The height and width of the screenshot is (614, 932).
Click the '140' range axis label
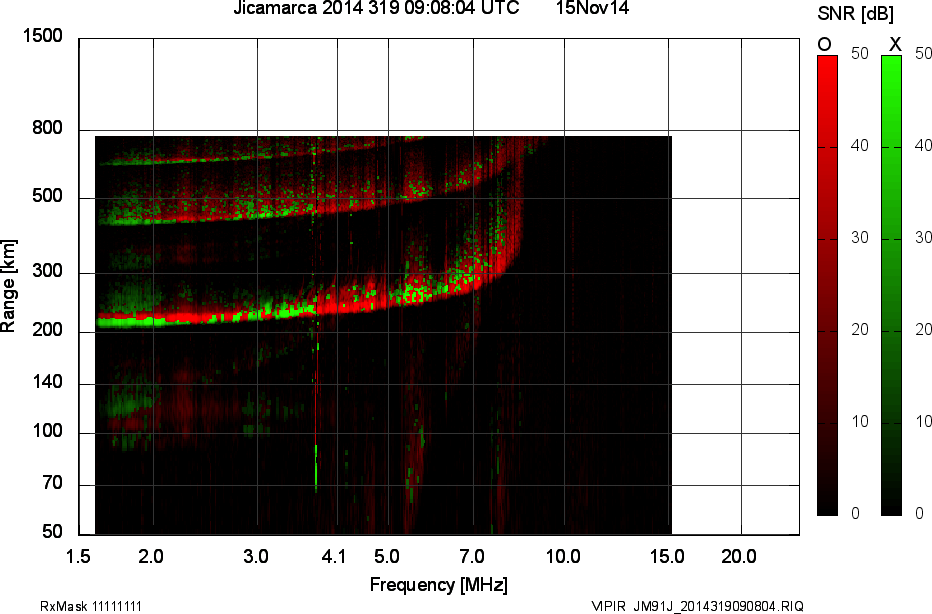coord(47,382)
